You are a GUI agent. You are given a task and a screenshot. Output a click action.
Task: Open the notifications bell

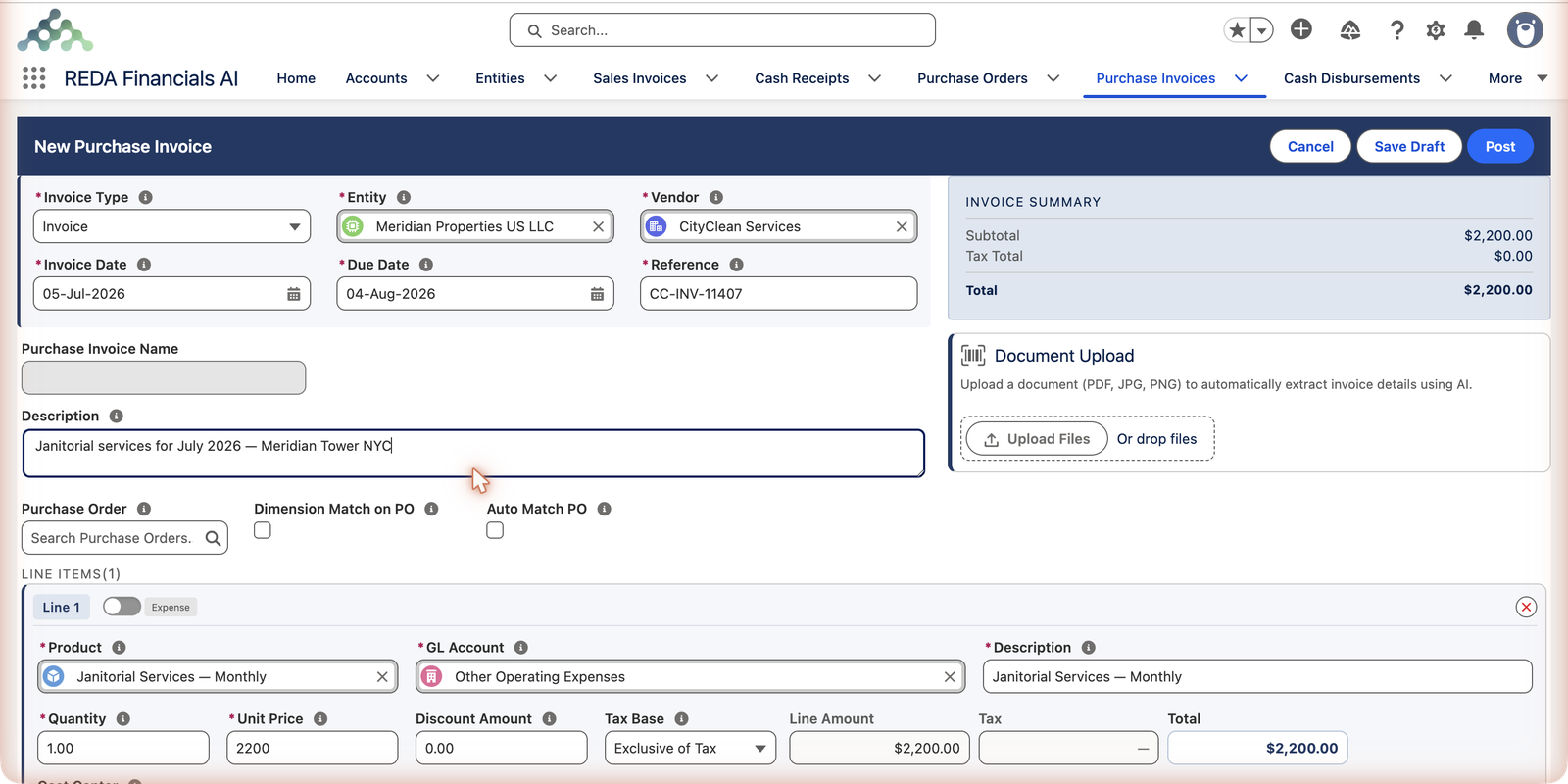coord(1474,30)
